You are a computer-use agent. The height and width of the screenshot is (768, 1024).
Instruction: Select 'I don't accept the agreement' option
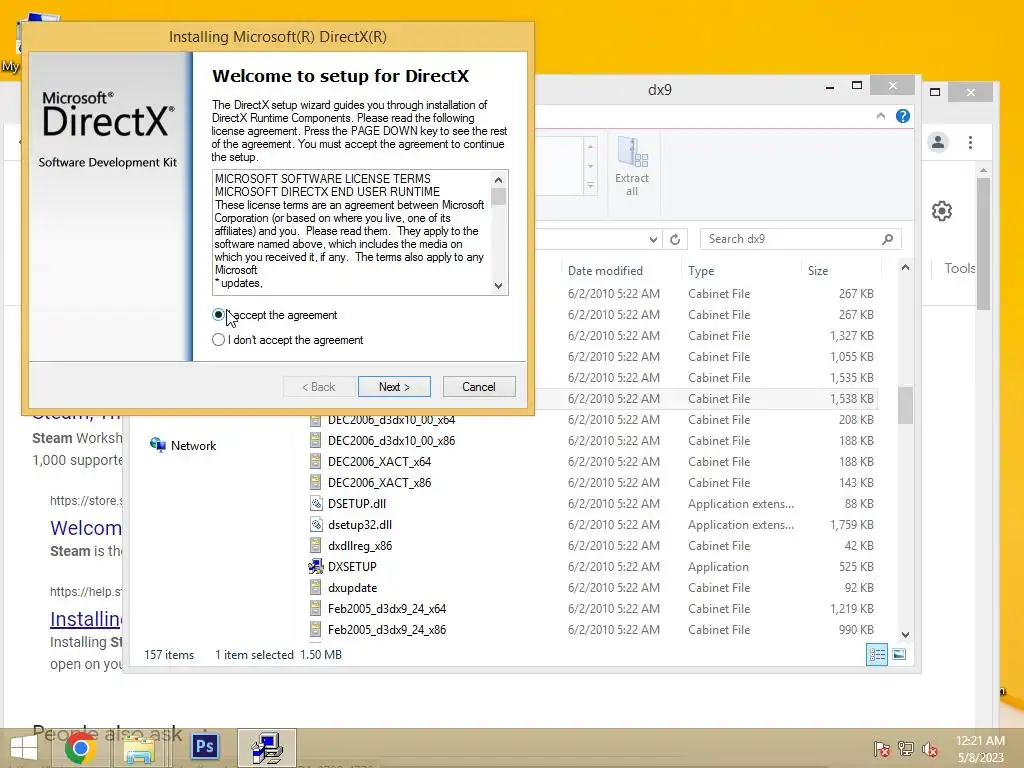(219, 340)
